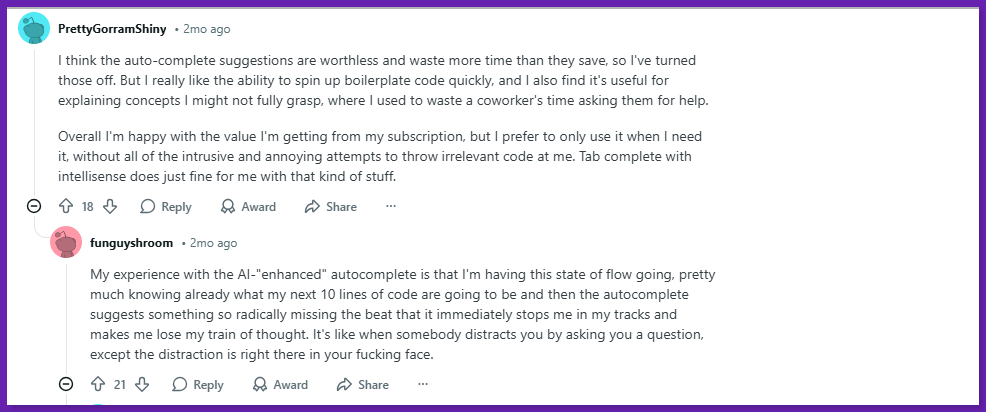Reply to PrettyGorramShiny's comment

tap(166, 206)
